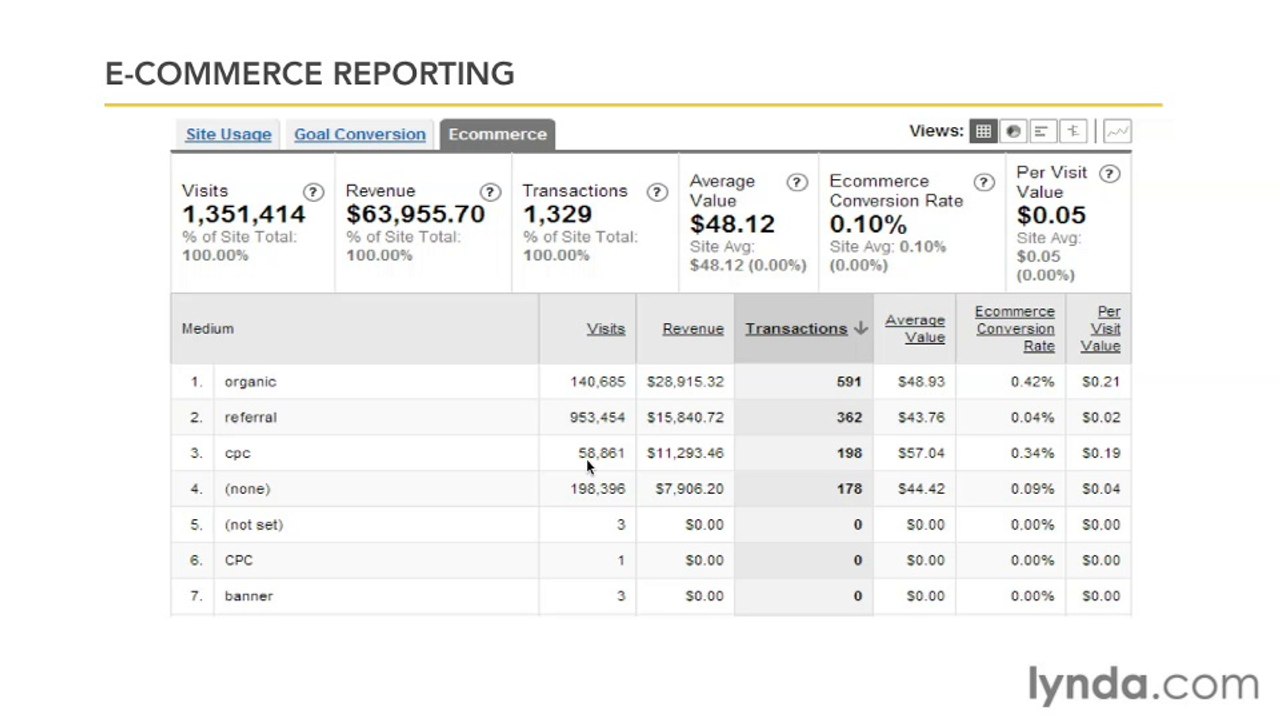Open the Goal Conversion tab
This screenshot has width=1280, height=720.
pyautogui.click(x=360, y=134)
